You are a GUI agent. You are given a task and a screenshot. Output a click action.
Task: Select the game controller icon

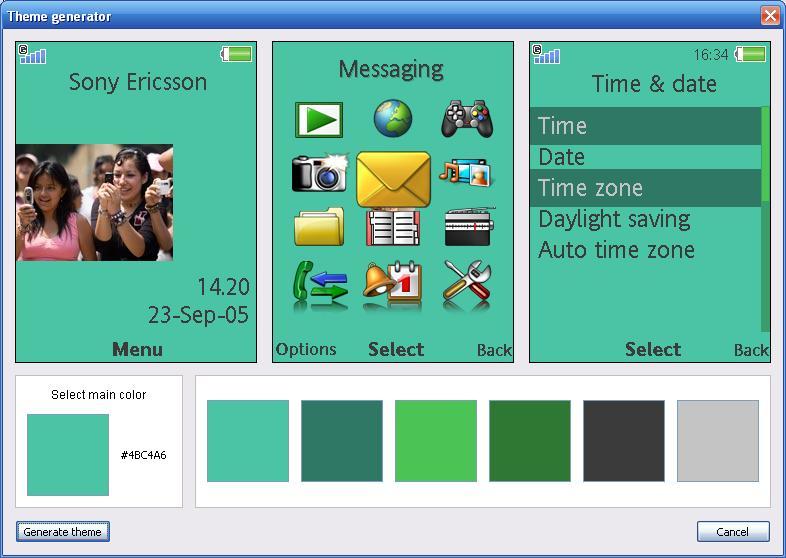[467, 119]
